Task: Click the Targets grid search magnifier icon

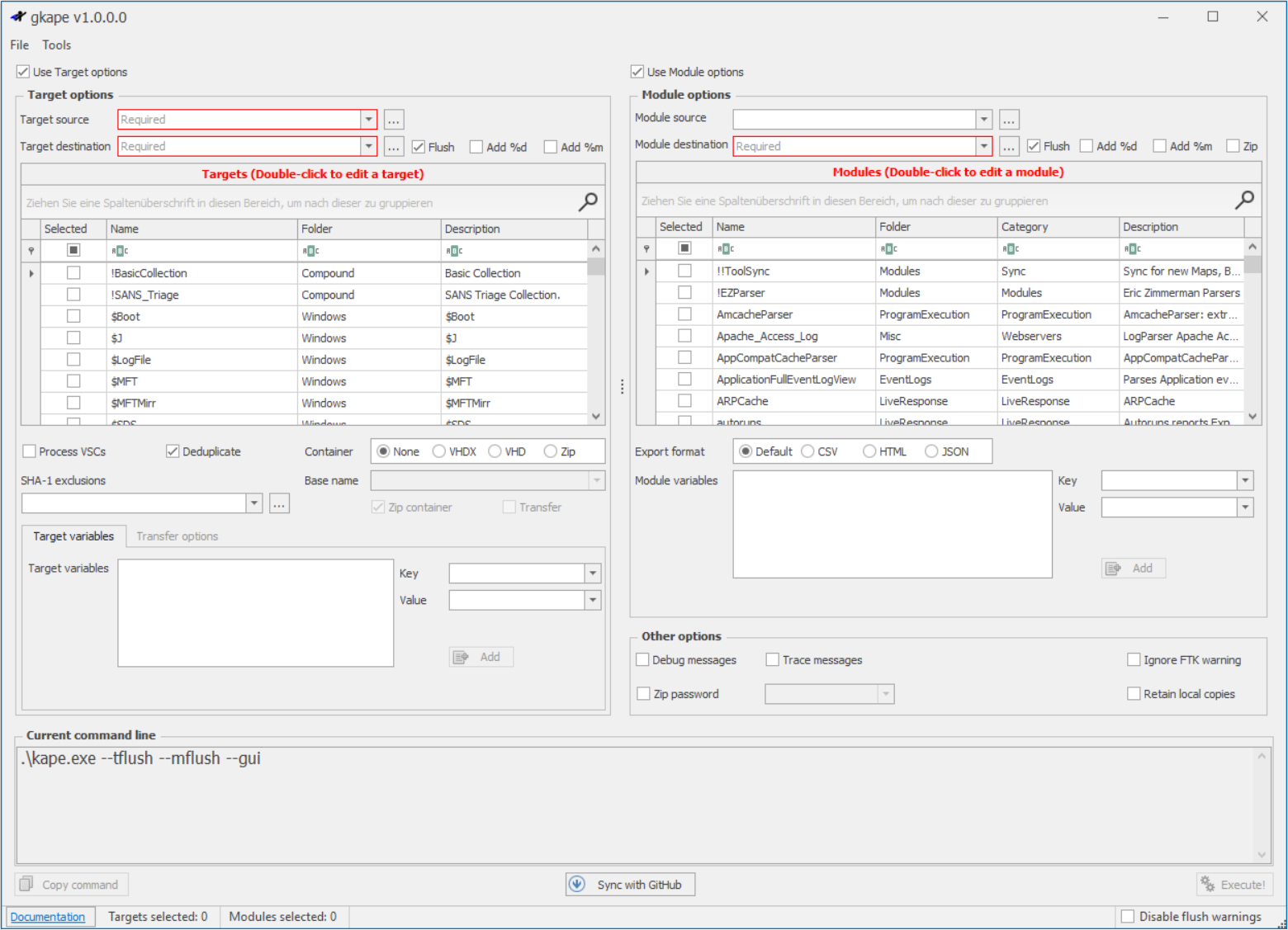Action: click(588, 201)
